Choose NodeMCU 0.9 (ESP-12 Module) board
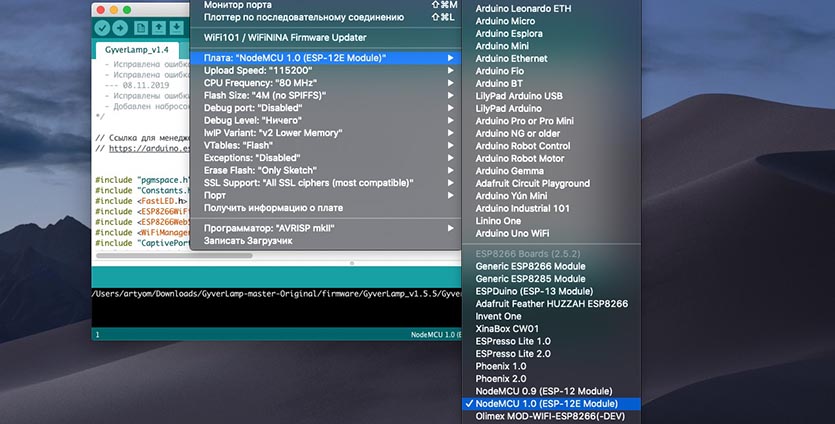The image size is (835, 424). click(x=544, y=390)
